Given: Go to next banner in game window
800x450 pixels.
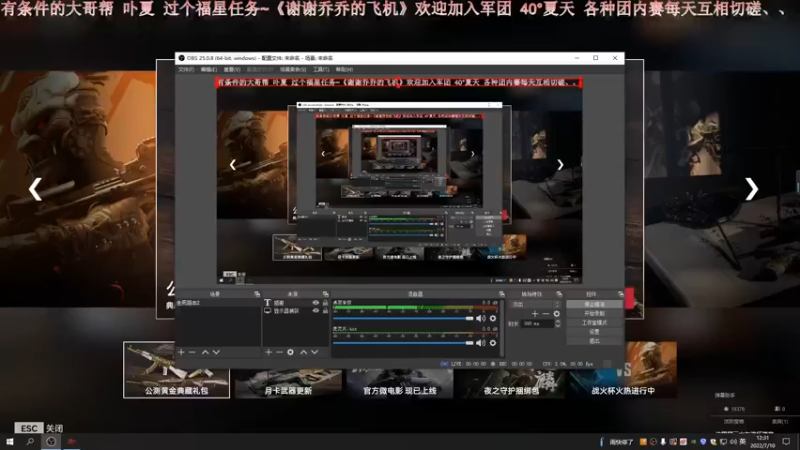Looking at the screenshot, I should point(752,189).
